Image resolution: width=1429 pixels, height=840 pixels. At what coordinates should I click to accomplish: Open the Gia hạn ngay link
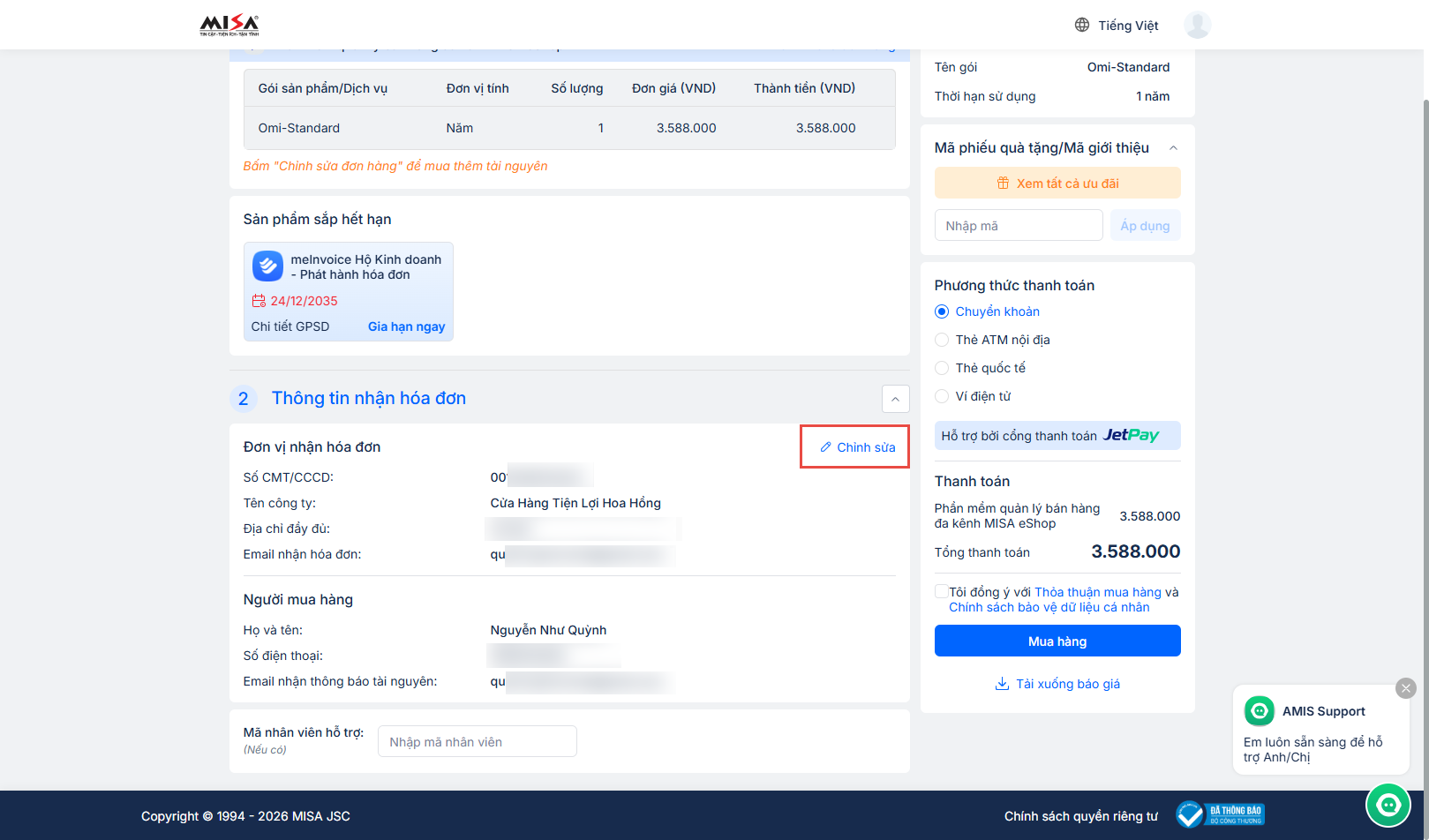406,326
